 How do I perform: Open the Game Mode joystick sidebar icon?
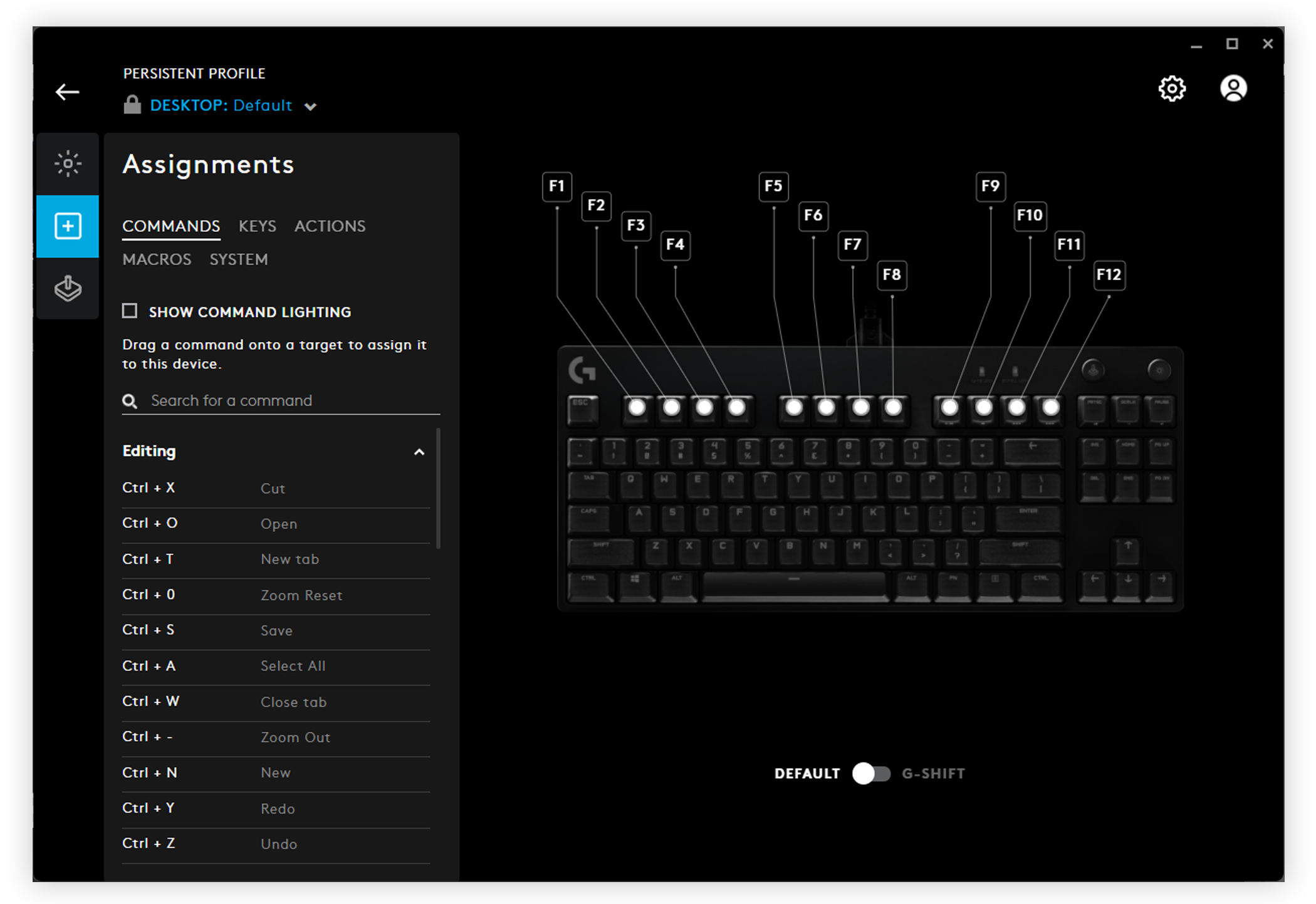68,288
